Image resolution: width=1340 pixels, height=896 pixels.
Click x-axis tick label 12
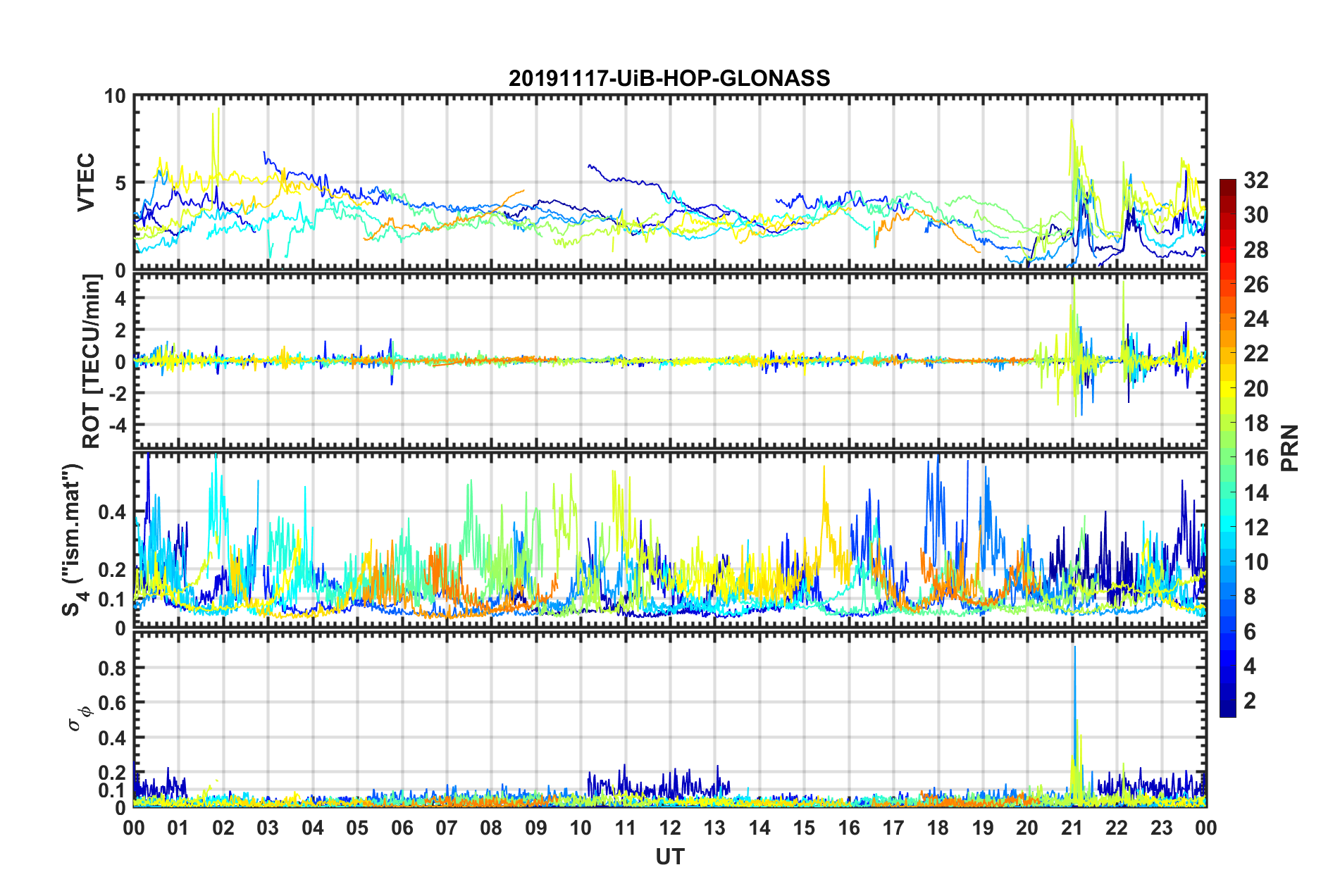[670, 828]
